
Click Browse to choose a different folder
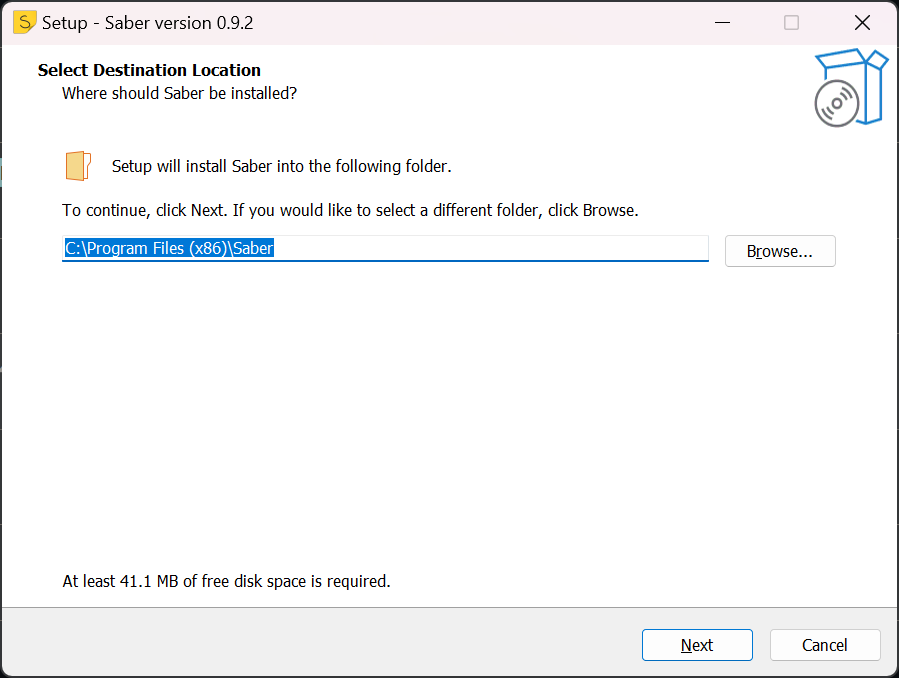coord(779,251)
